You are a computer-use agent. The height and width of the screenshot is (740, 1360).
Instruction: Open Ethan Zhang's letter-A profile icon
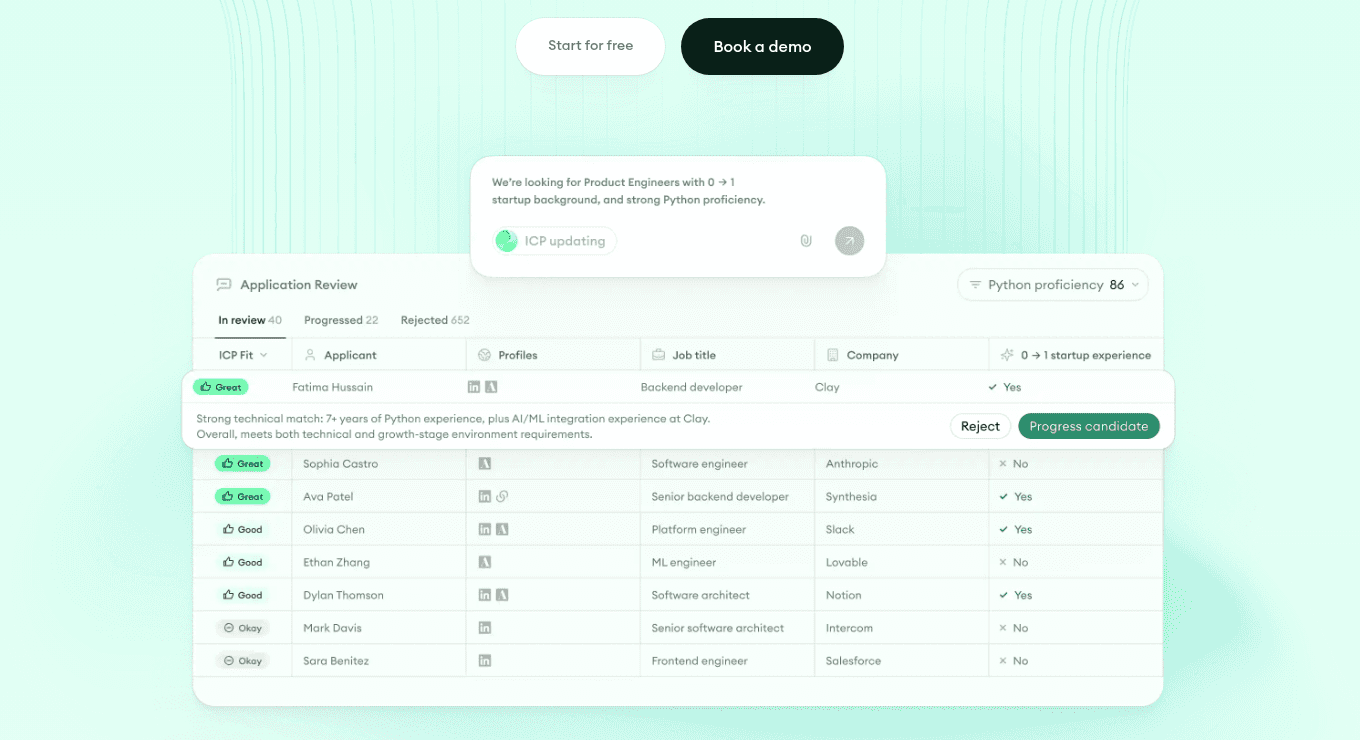pos(485,563)
